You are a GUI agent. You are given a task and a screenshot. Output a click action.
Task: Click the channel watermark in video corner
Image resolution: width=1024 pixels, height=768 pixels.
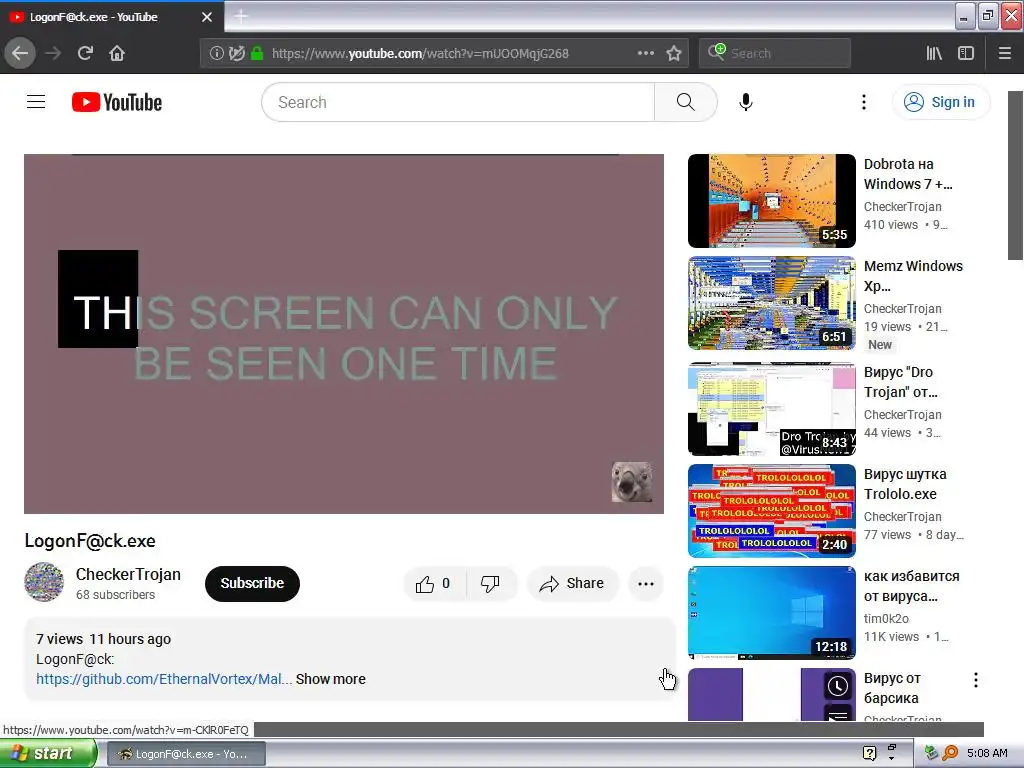[x=632, y=483]
